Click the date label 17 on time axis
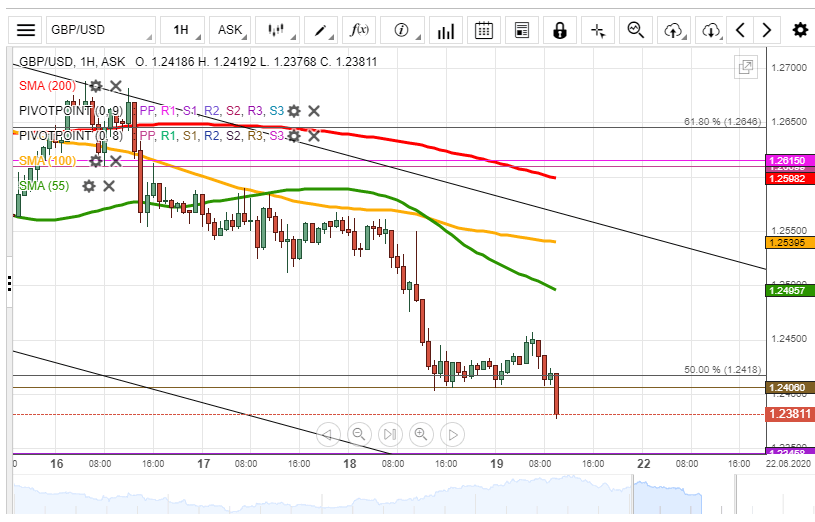This screenshot has height=522, width=815. pyautogui.click(x=203, y=464)
